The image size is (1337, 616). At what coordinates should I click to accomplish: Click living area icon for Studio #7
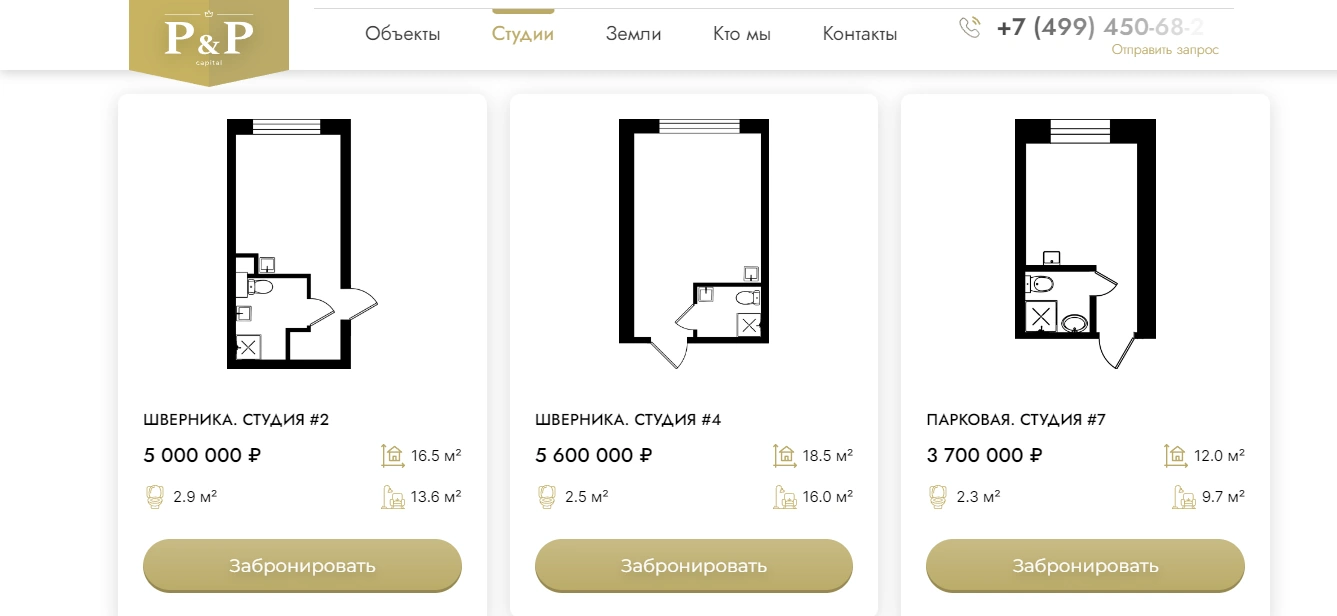pyautogui.click(x=1184, y=497)
